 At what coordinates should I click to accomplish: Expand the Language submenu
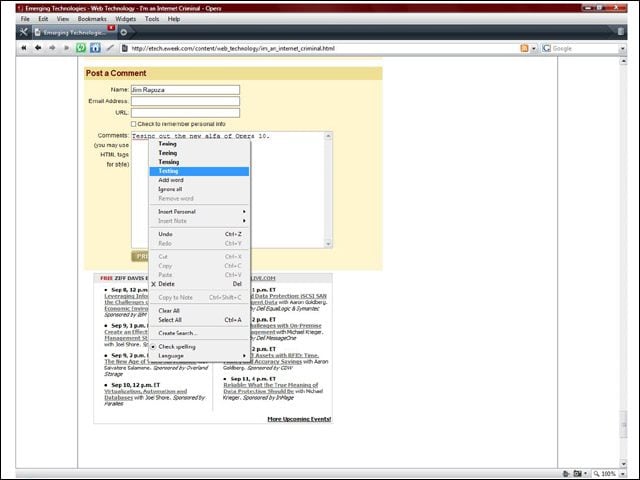pos(199,356)
